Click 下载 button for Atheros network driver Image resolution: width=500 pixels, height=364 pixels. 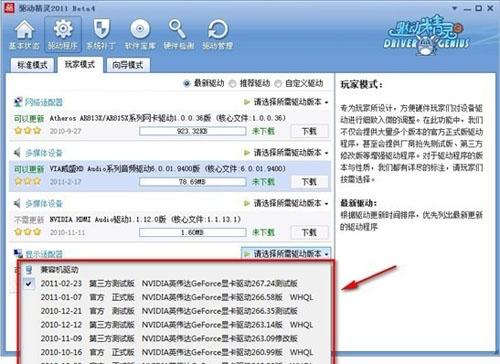(x=309, y=131)
